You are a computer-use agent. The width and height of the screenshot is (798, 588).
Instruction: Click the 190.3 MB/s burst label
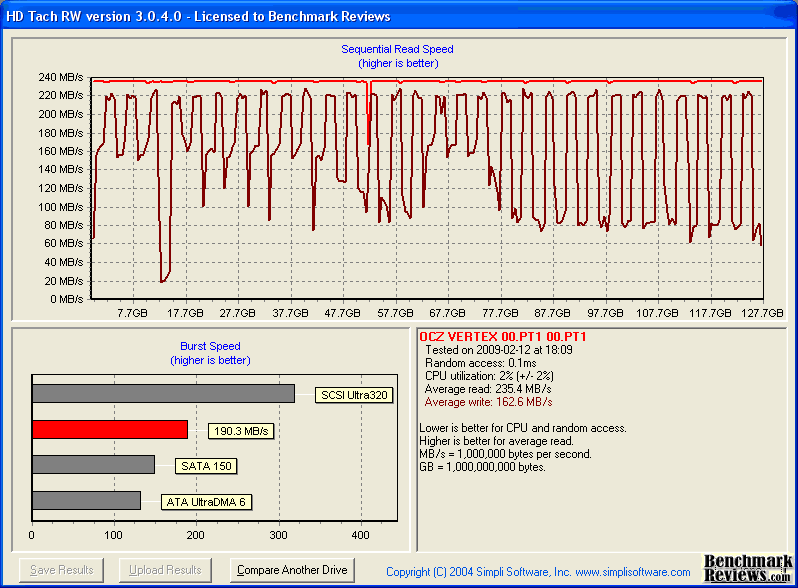coord(241,431)
